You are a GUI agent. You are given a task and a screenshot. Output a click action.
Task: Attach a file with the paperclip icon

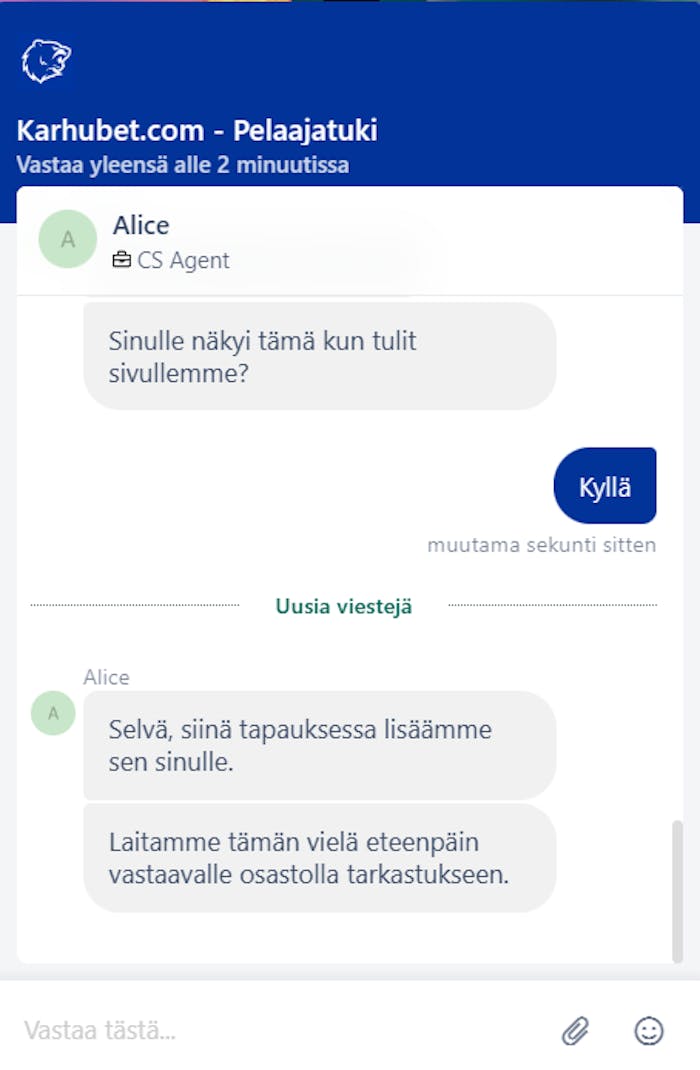coord(575,1030)
